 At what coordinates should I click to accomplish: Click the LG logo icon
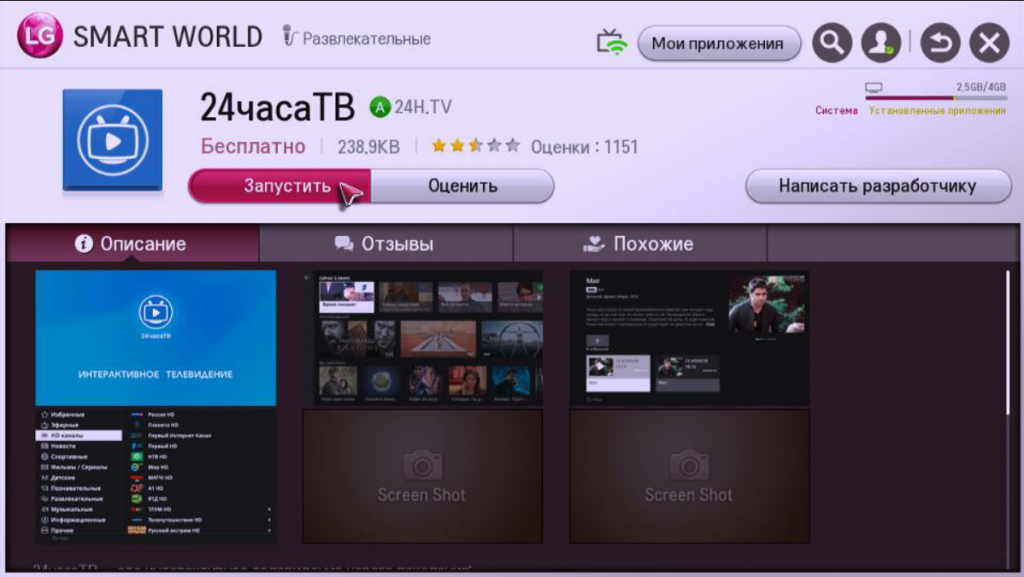tap(40, 36)
